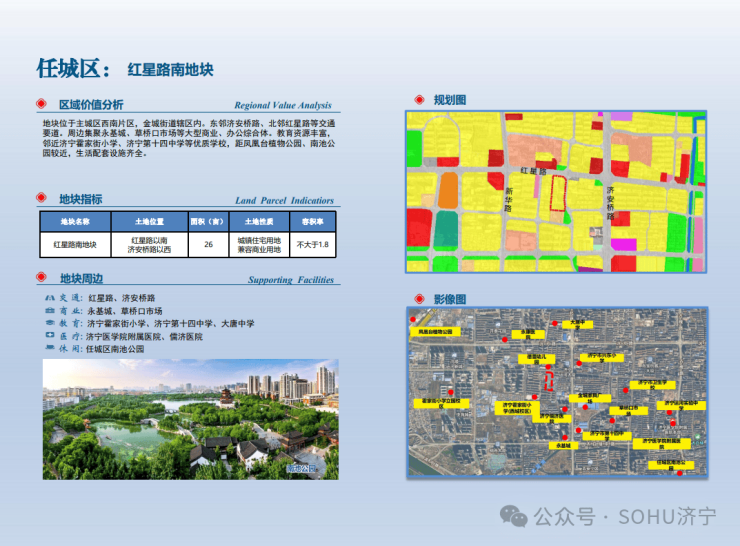The image size is (740, 546).
Task: Click the 新华路 road label on planning map
Action: [x=508, y=199]
